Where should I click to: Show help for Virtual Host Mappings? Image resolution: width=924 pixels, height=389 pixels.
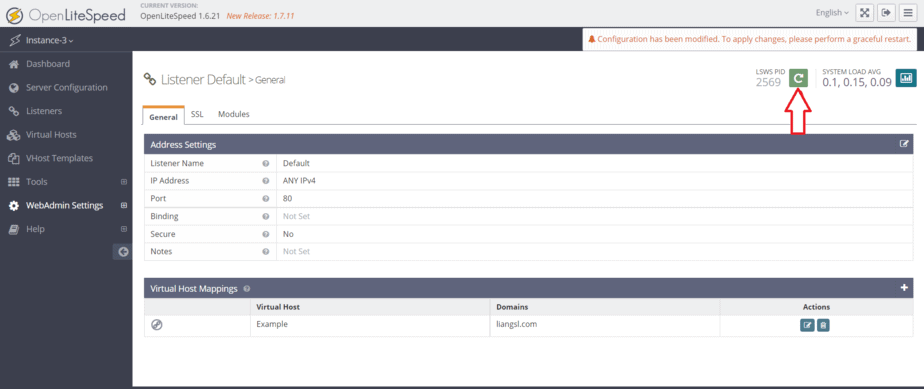246,289
